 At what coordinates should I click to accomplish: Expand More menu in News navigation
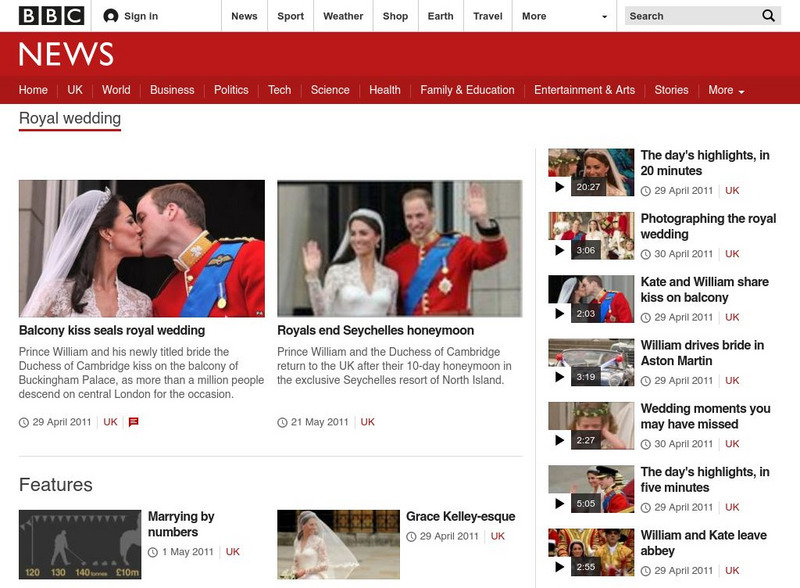726,90
